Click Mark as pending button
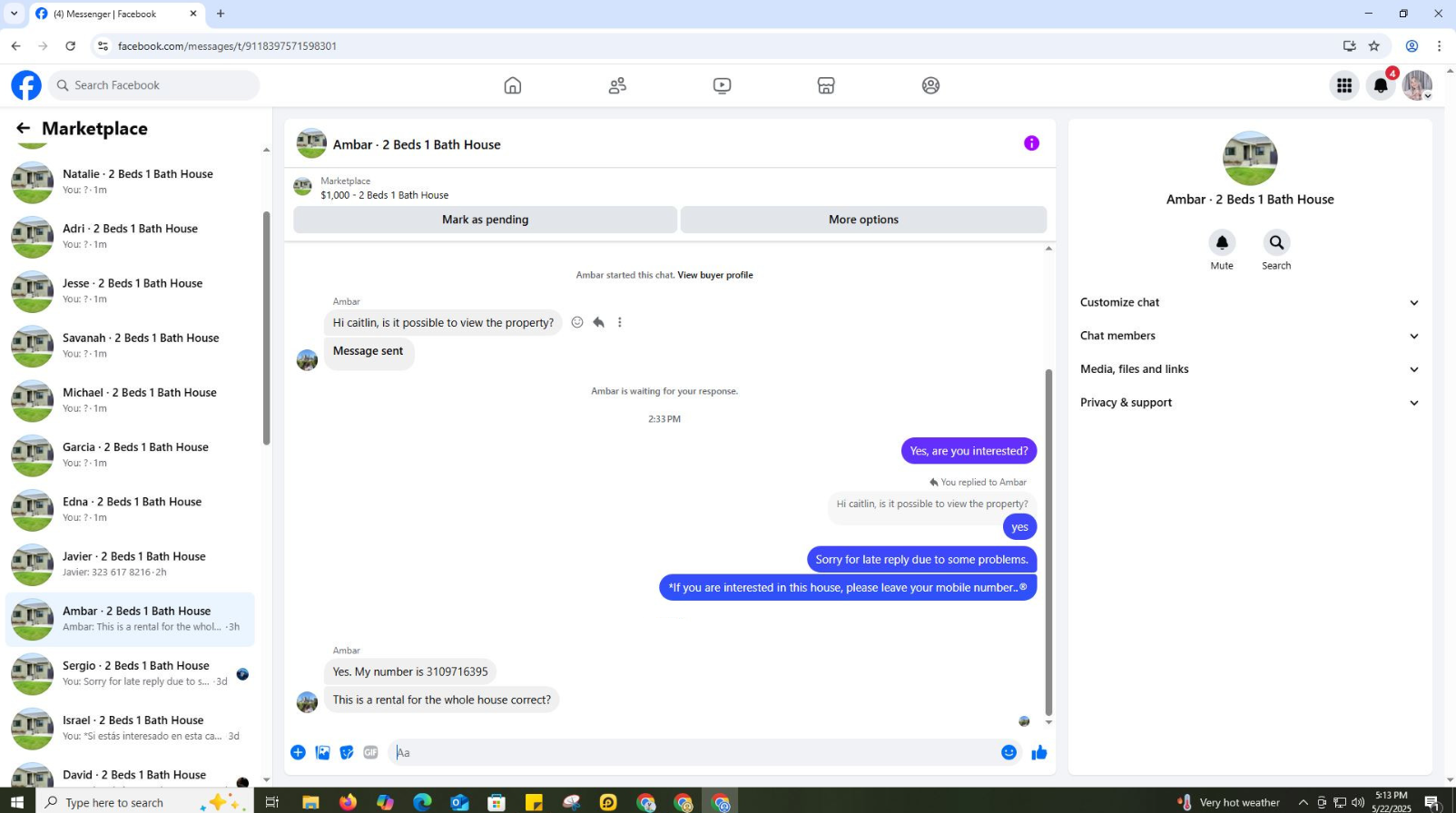 coord(485,220)
